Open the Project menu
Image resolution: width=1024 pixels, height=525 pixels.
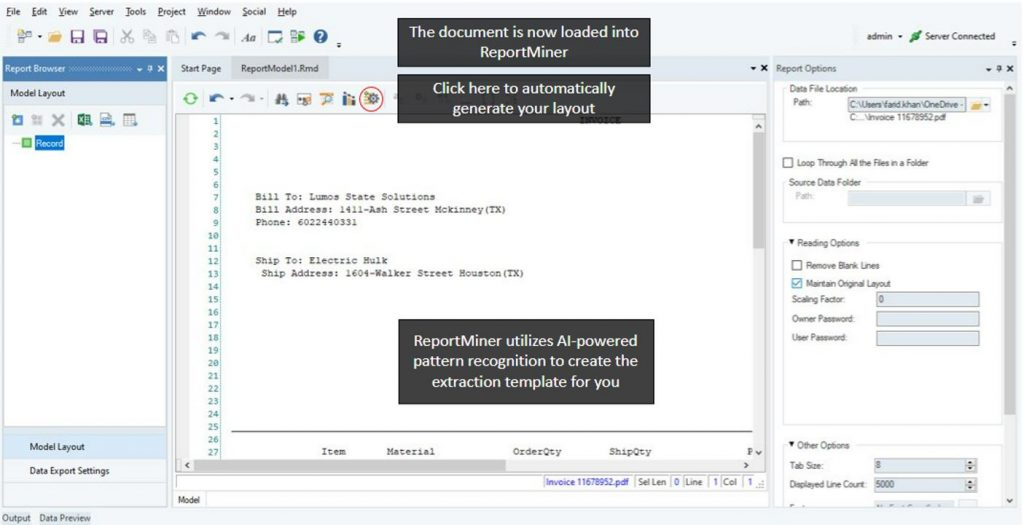click(x=171, y=11)
